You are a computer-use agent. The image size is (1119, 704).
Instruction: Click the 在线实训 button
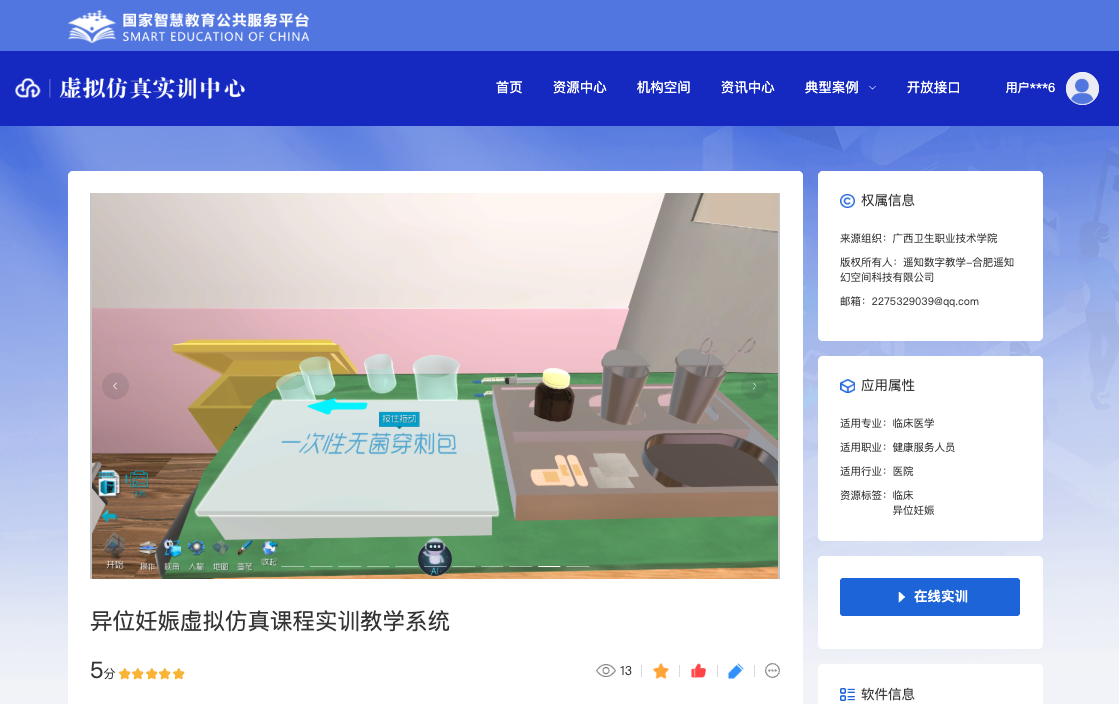[929, 597]
